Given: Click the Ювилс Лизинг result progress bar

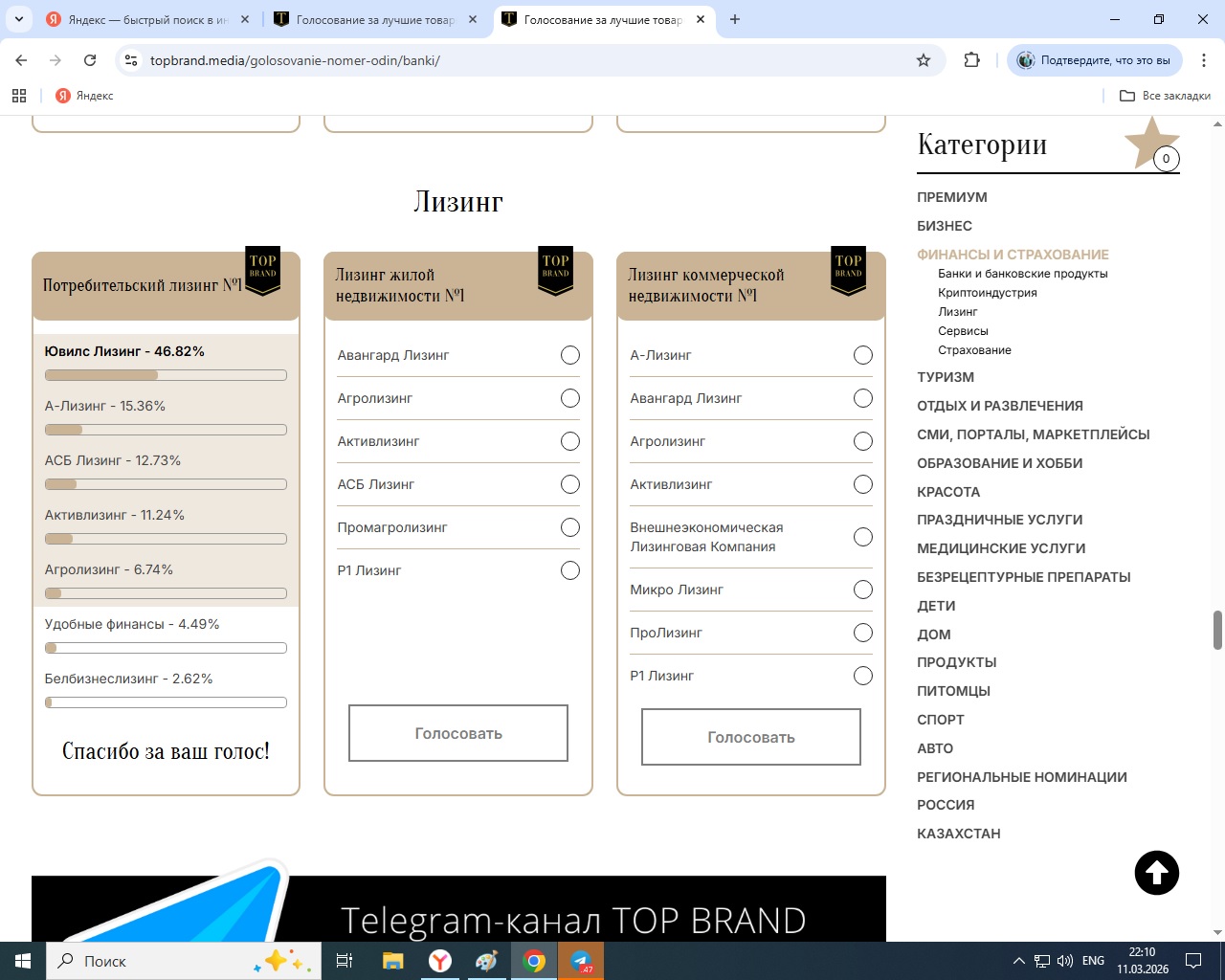Looking at the screenshot, I should coord(166,375).
